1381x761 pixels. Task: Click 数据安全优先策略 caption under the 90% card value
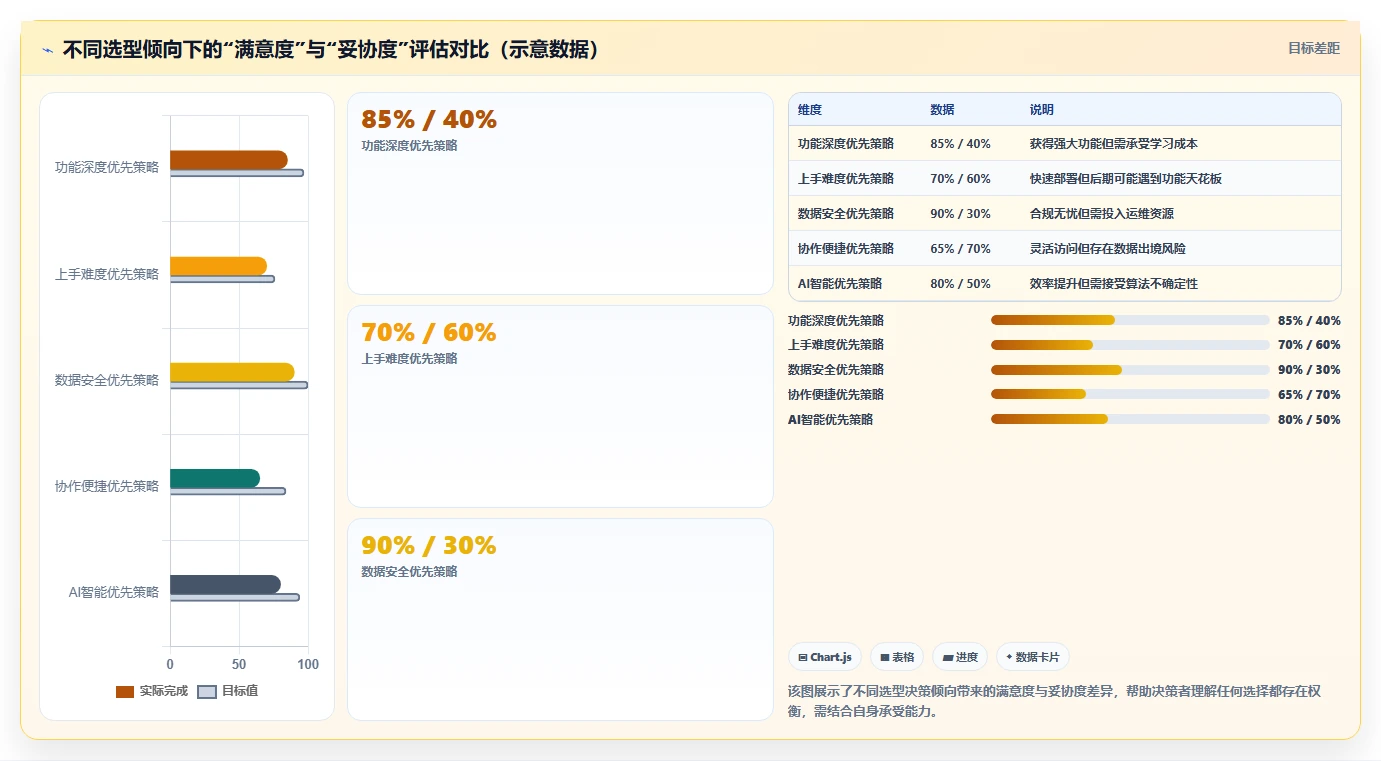pos(409,572)
